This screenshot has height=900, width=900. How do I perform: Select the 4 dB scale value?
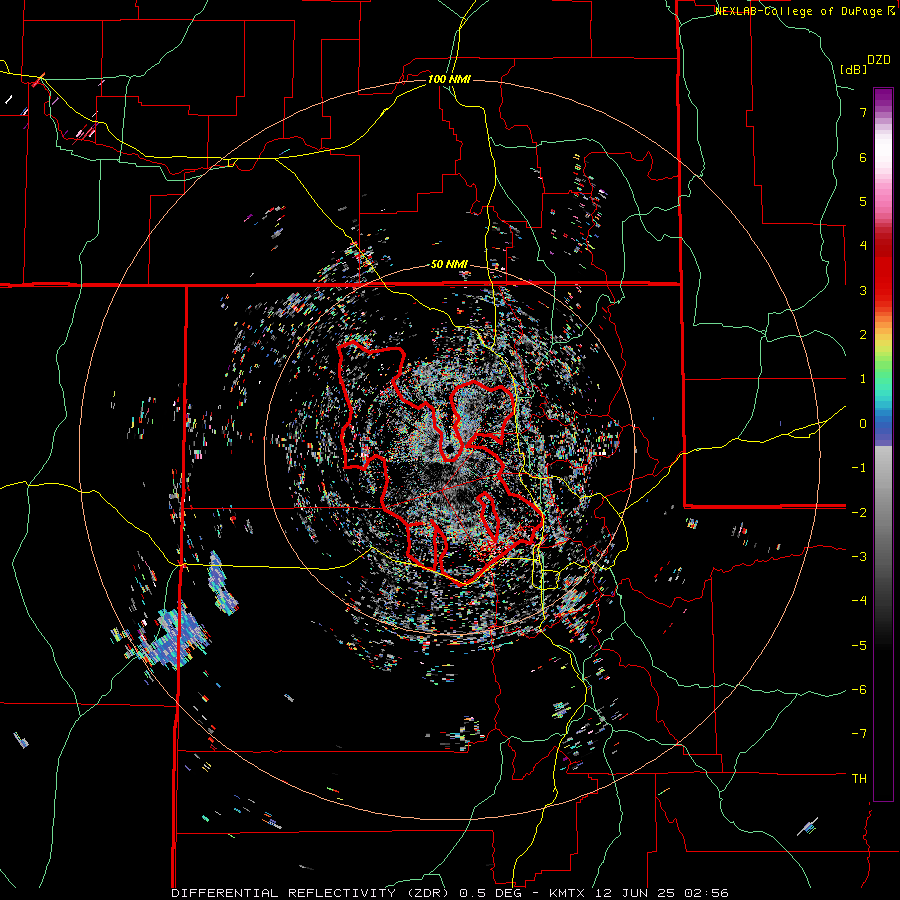(863, 246)
